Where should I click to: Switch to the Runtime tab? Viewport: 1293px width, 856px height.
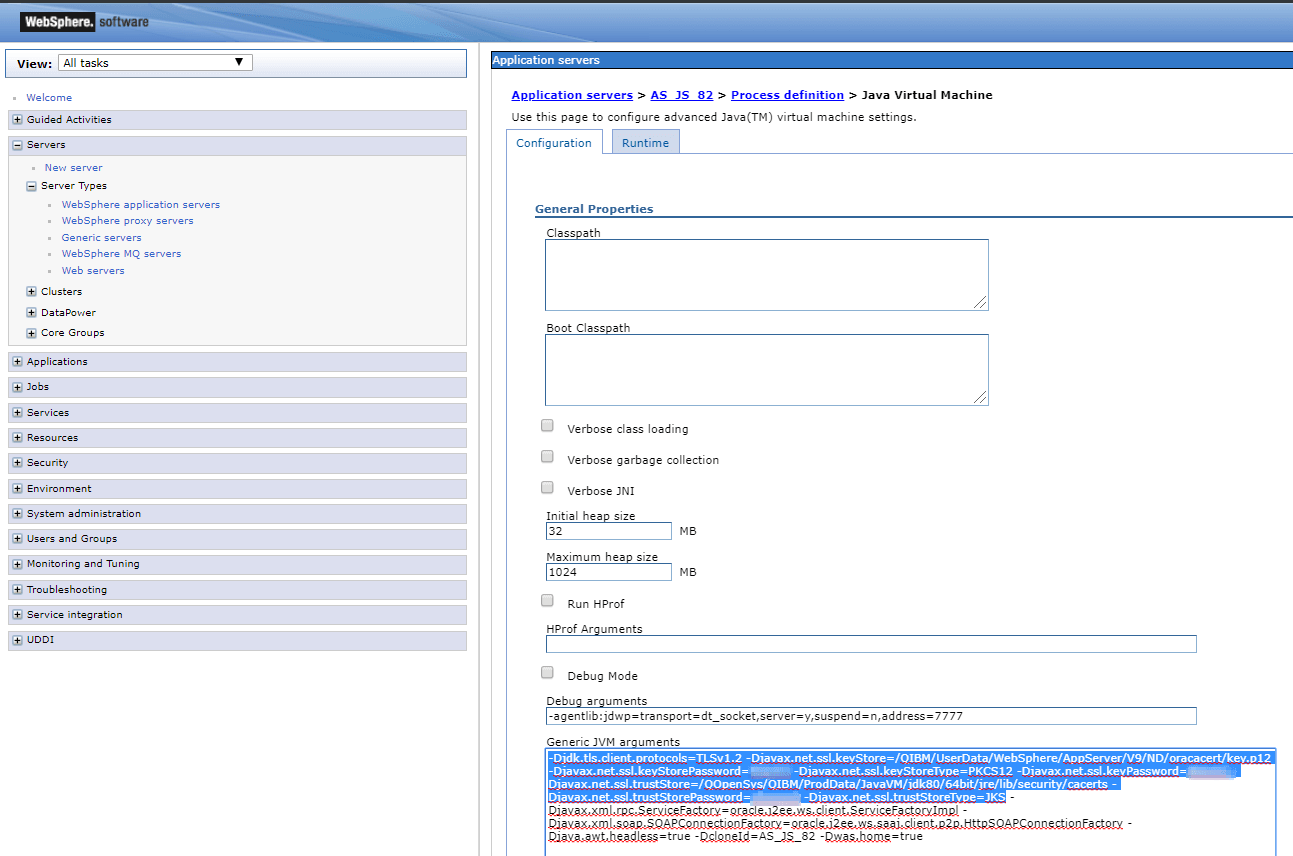(645, 143)
